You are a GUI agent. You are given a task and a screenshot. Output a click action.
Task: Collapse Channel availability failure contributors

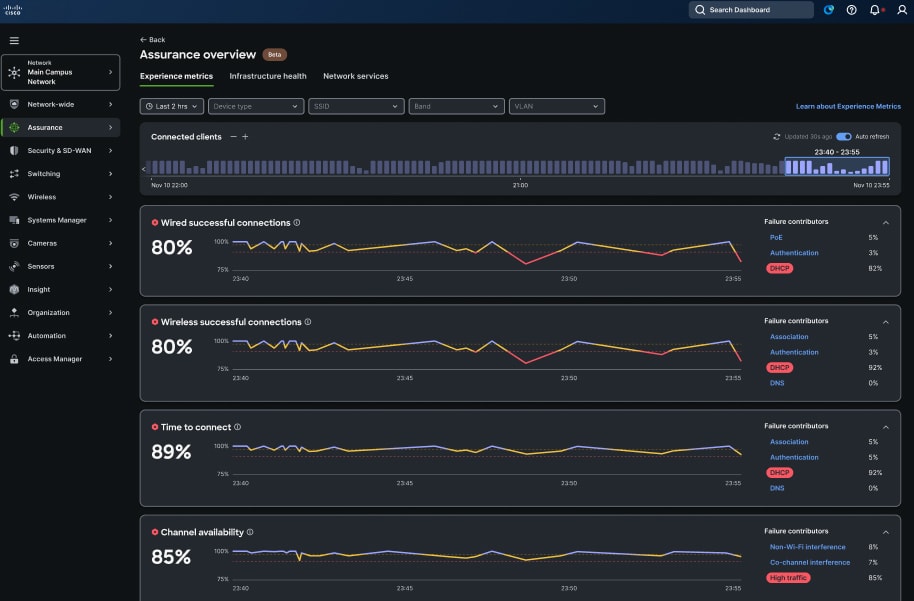885,532
